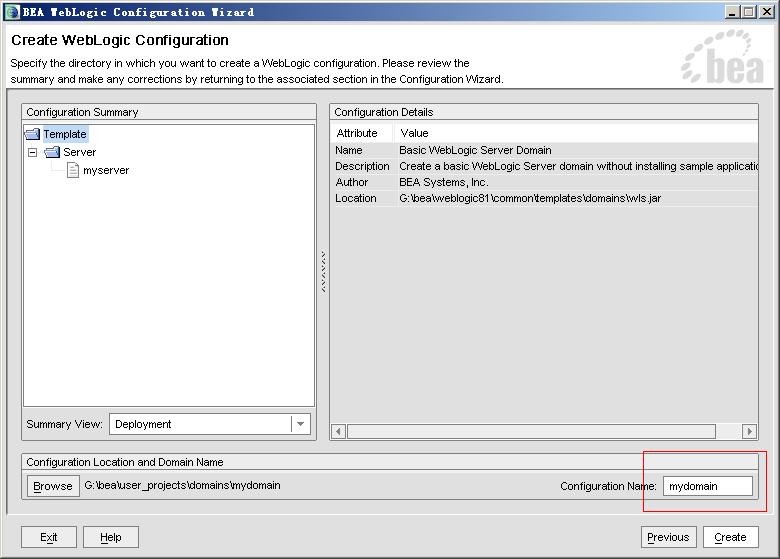
Task: Select the Server tree item label
Action: click(80, 152)
